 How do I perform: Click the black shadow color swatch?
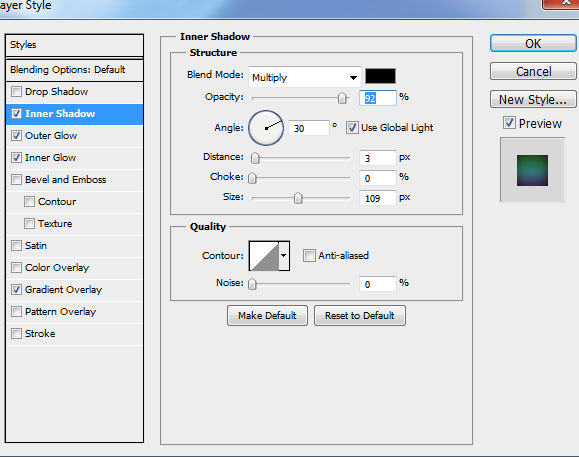pos(380,76)
